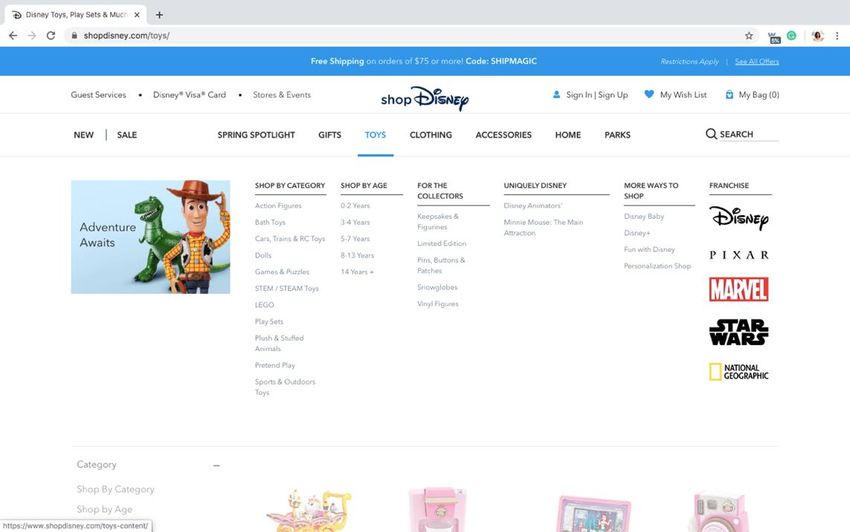
Task: Open the HOME menu
Action: click(x=568, y=135)
